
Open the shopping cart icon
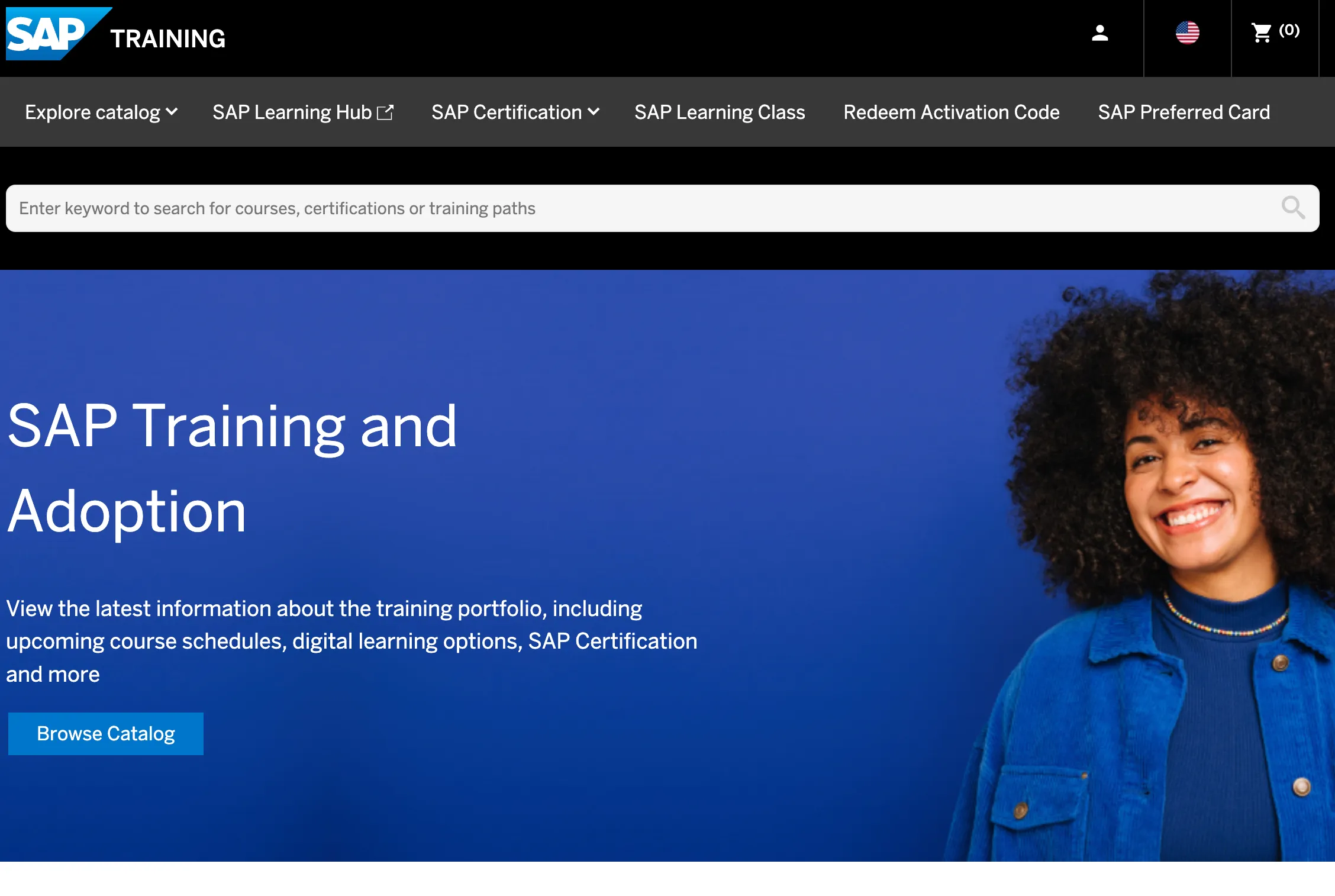coord(1261,33)
